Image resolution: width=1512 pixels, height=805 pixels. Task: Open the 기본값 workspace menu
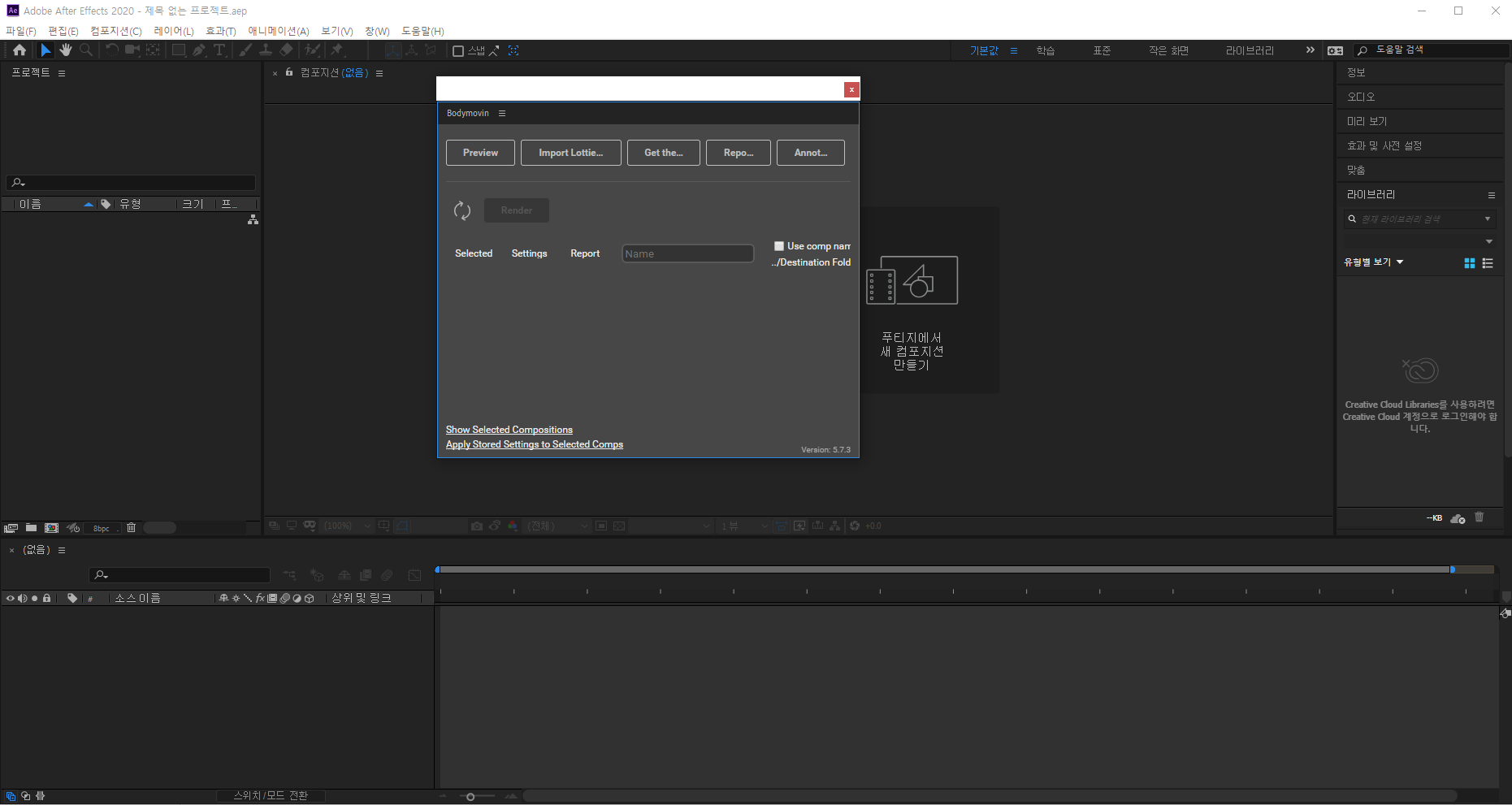coord(1014,50)
